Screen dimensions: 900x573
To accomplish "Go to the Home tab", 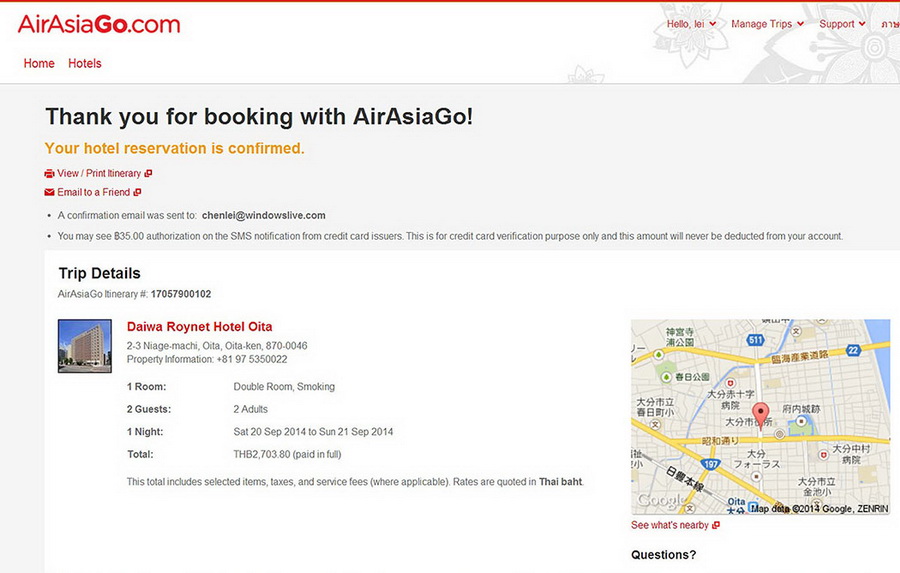I will pos(39,63).
